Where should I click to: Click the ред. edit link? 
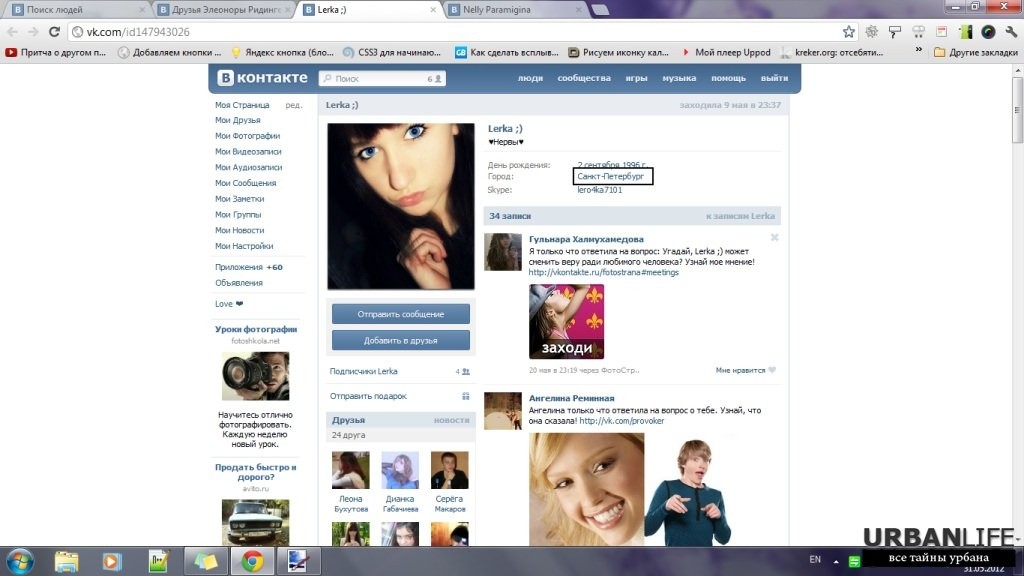point(293,104)
